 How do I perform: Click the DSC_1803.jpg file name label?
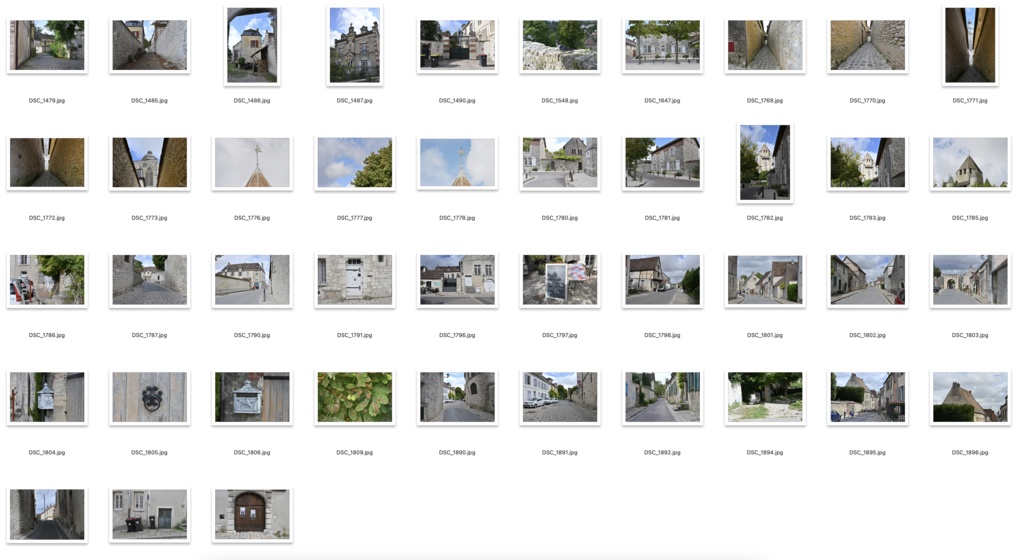pos(970,335)
